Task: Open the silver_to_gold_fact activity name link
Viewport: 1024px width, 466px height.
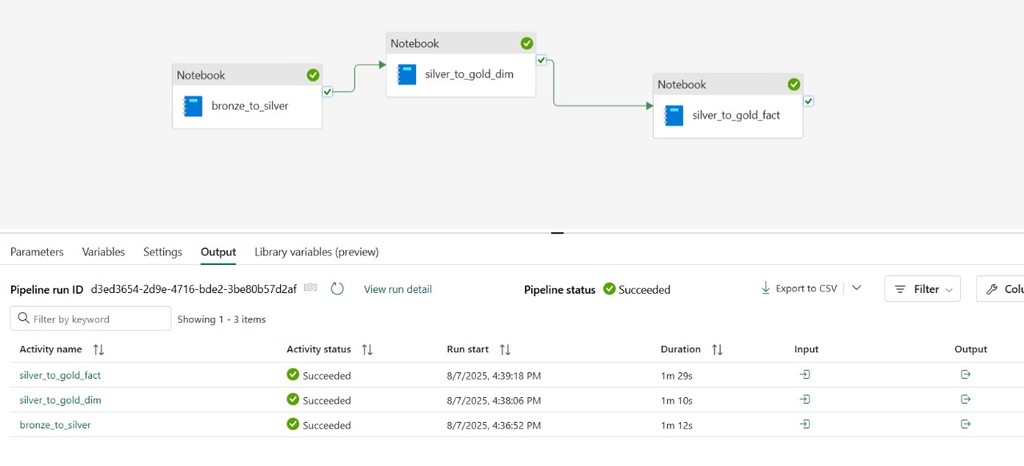Action: (60, 375)
